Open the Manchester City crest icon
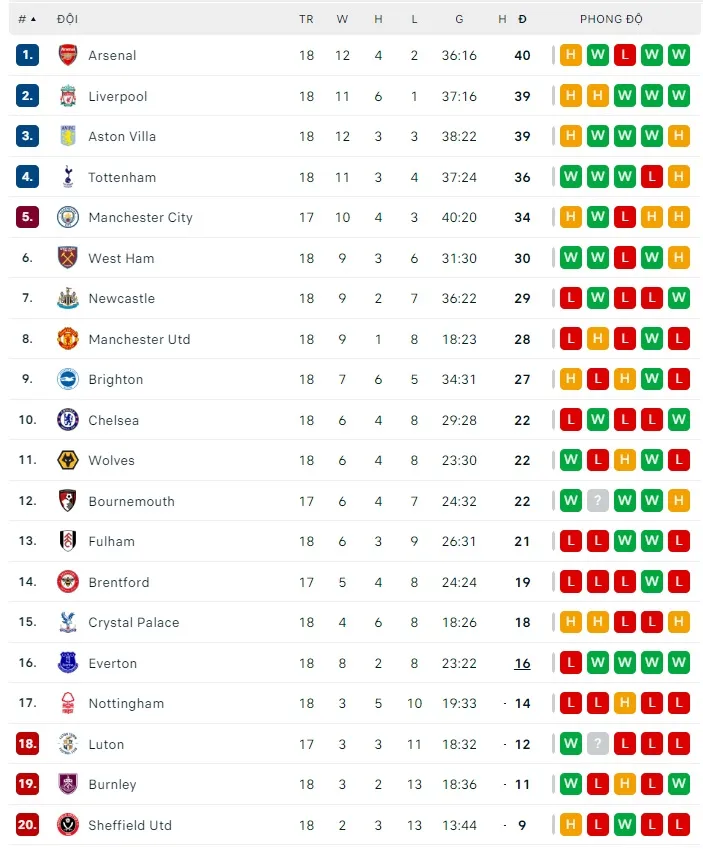Image resolution: width=703 pixels, height=849 pixels. click(x=68, y=217)
